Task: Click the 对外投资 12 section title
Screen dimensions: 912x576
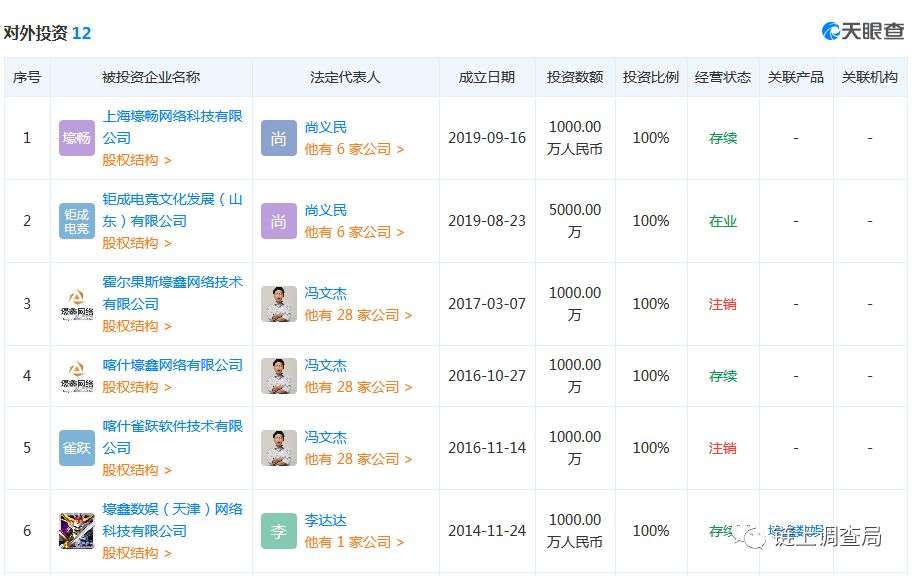Action: click(x=47, y=33)
